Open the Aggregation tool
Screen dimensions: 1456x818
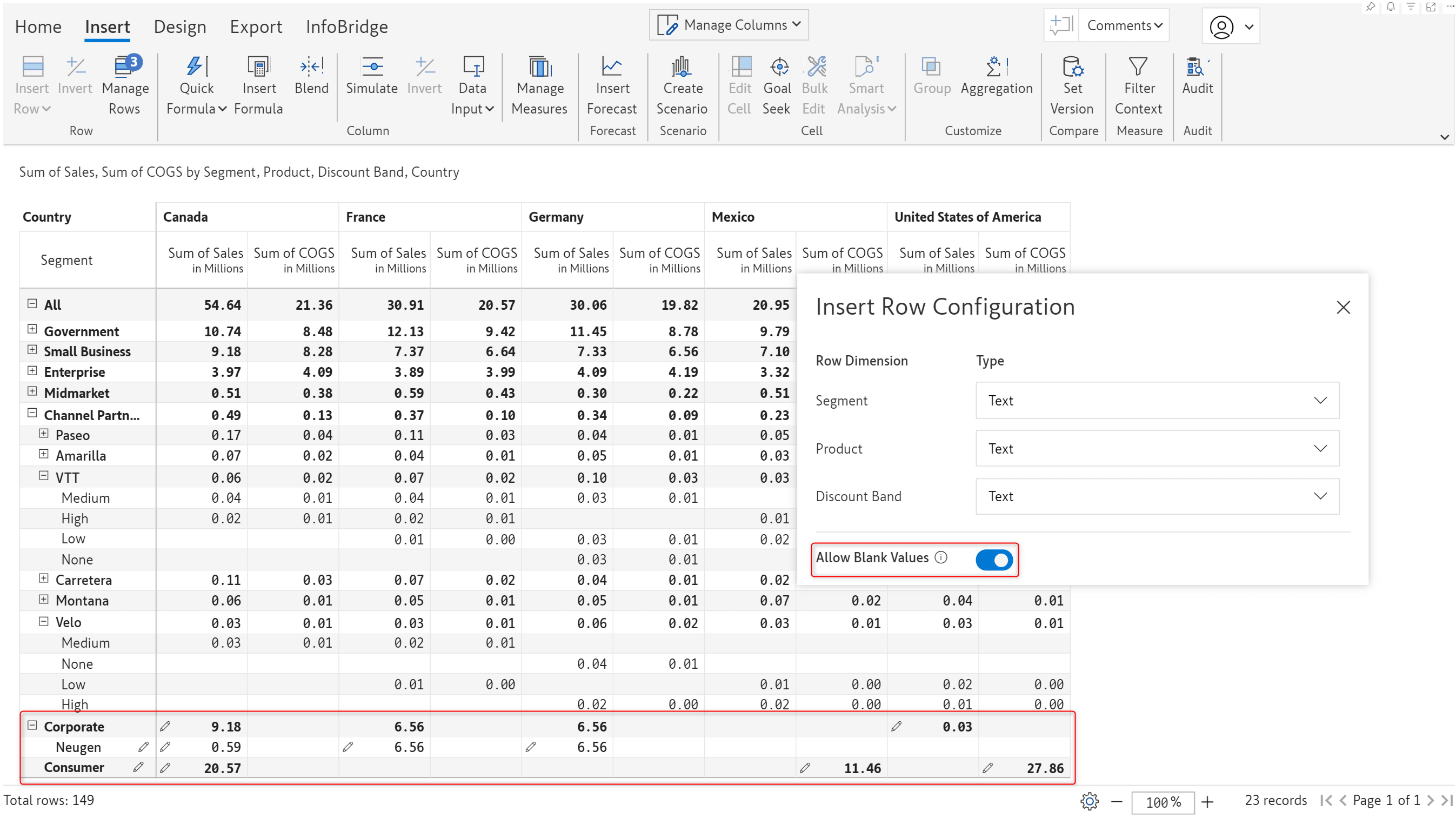[997, 76]
